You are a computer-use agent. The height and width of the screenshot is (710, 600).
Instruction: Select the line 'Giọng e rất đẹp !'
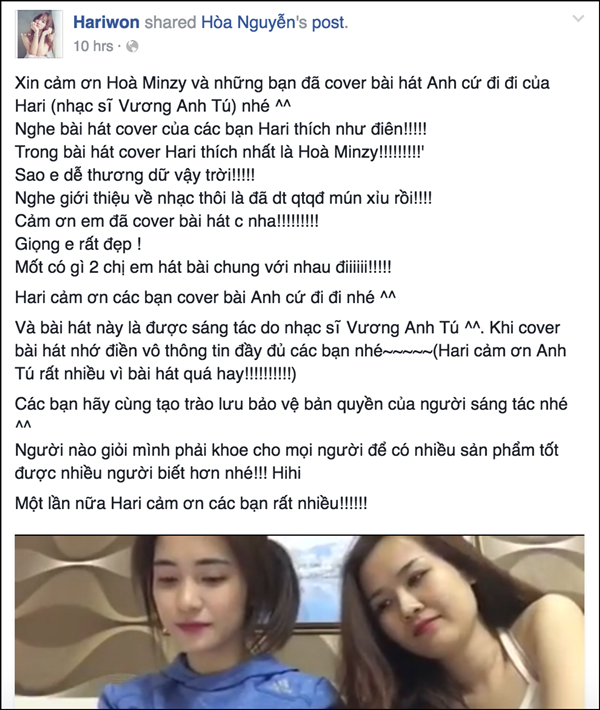tap(78, 245)
